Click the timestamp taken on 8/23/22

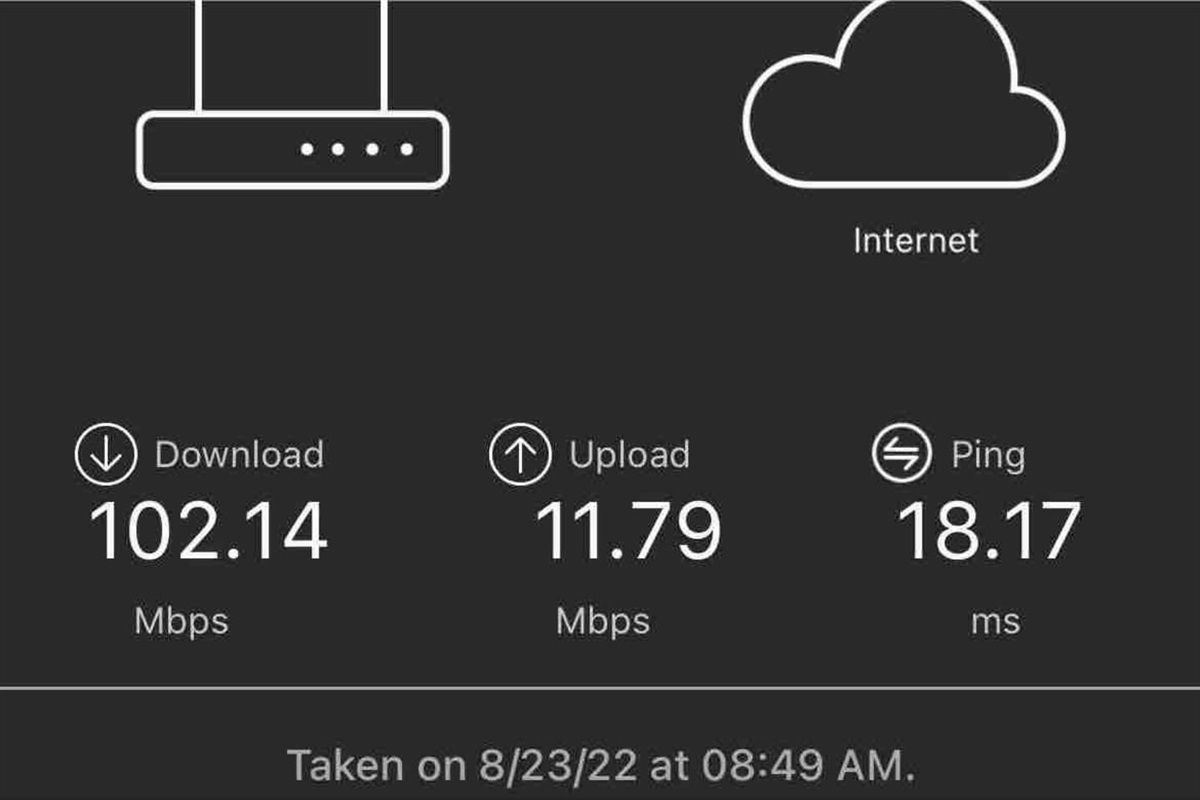pos(600,764)
